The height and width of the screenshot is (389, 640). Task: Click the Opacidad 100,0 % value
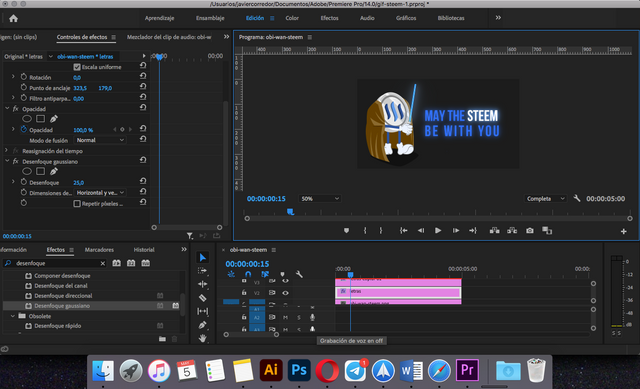pyautogui.click(x=83, y=130)
